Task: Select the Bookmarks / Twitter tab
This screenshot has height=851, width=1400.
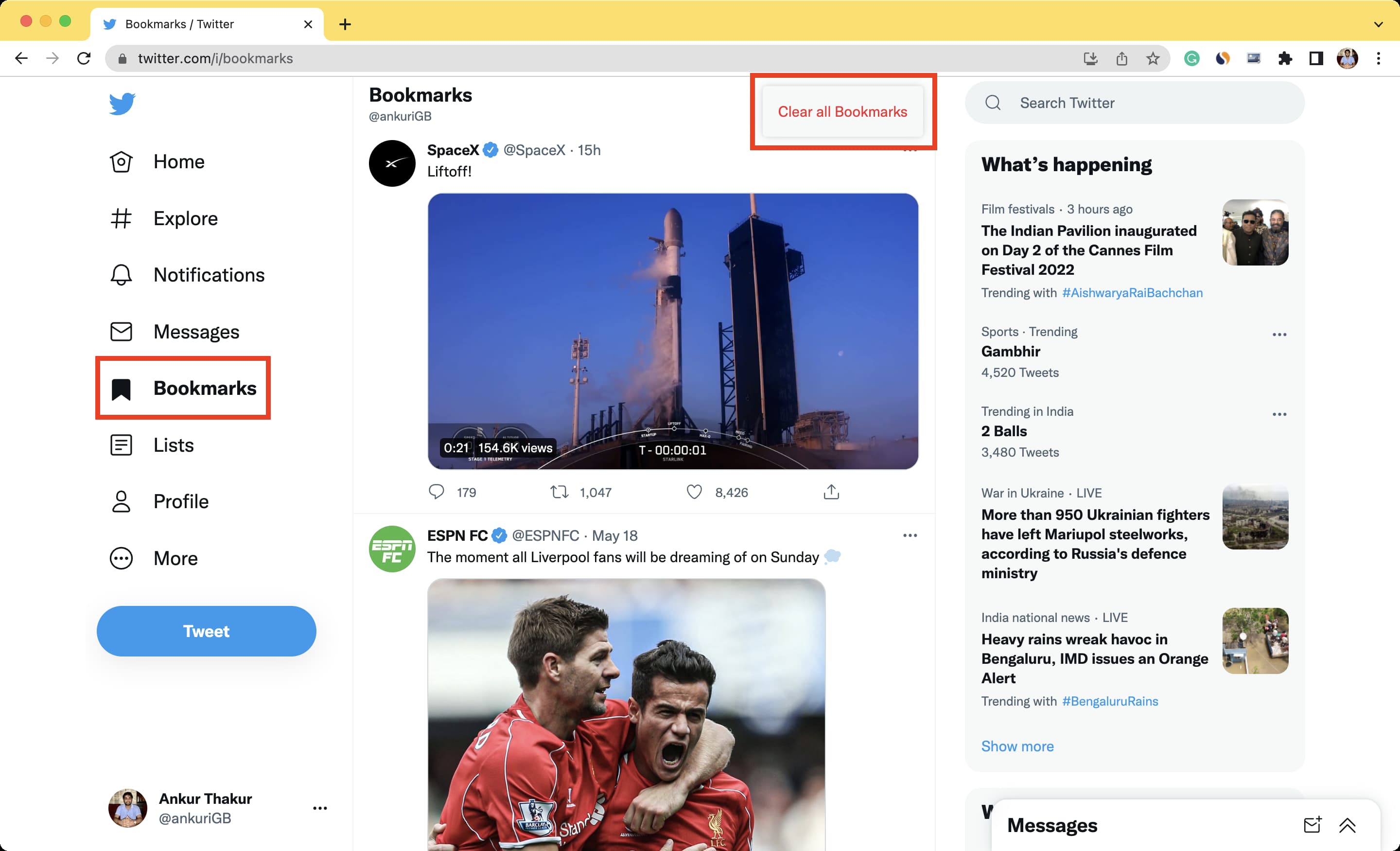Action: (x=206, y=24)
